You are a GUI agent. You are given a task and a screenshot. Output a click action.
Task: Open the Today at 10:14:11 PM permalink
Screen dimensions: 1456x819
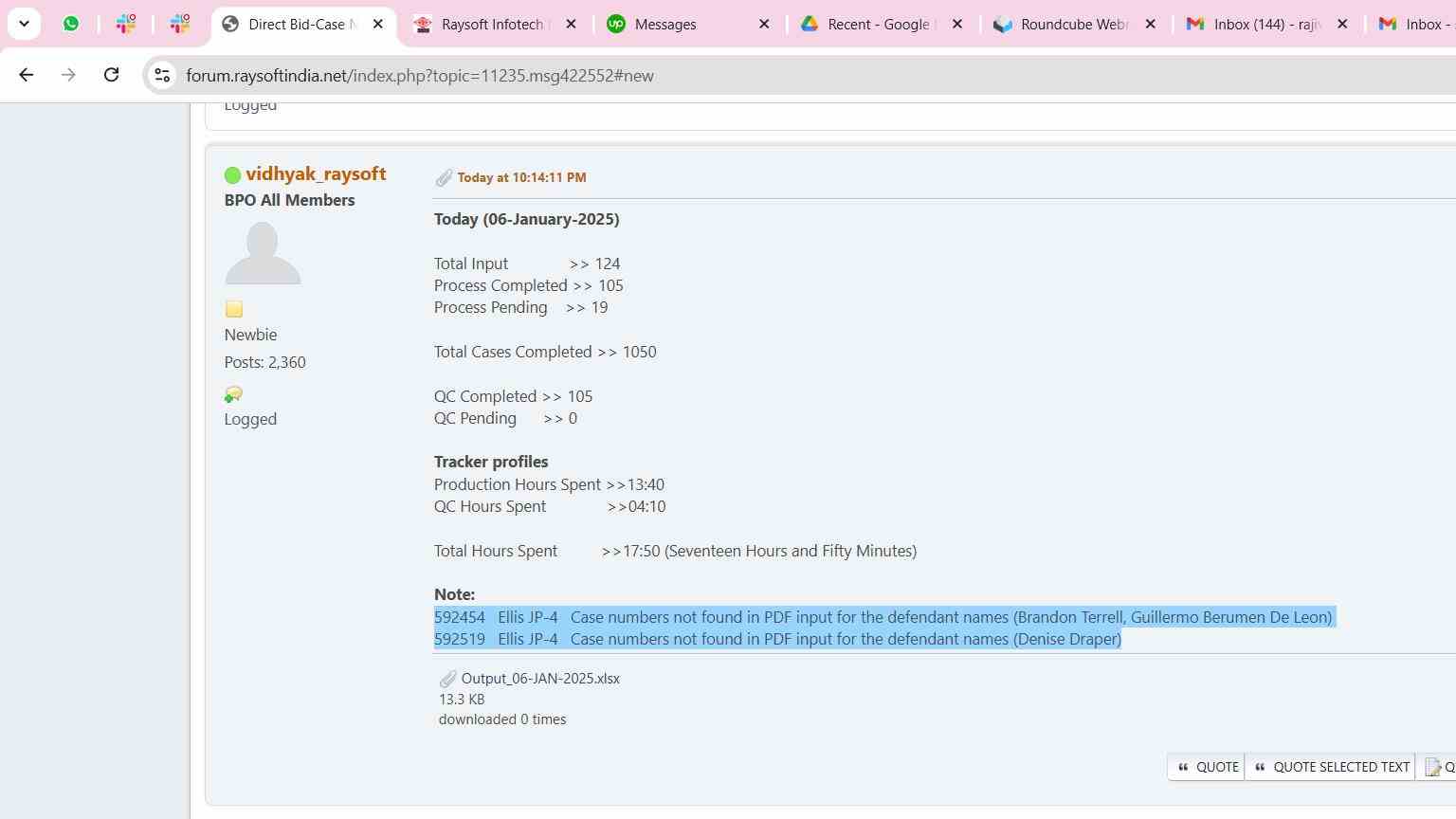coord(521,177)
